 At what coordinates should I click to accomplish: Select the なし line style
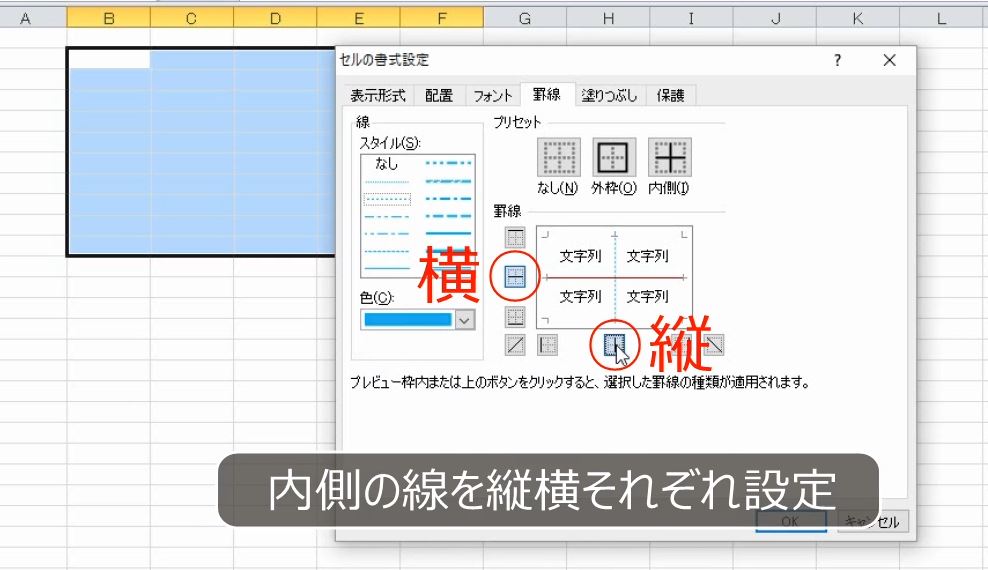tap(387, 164)
